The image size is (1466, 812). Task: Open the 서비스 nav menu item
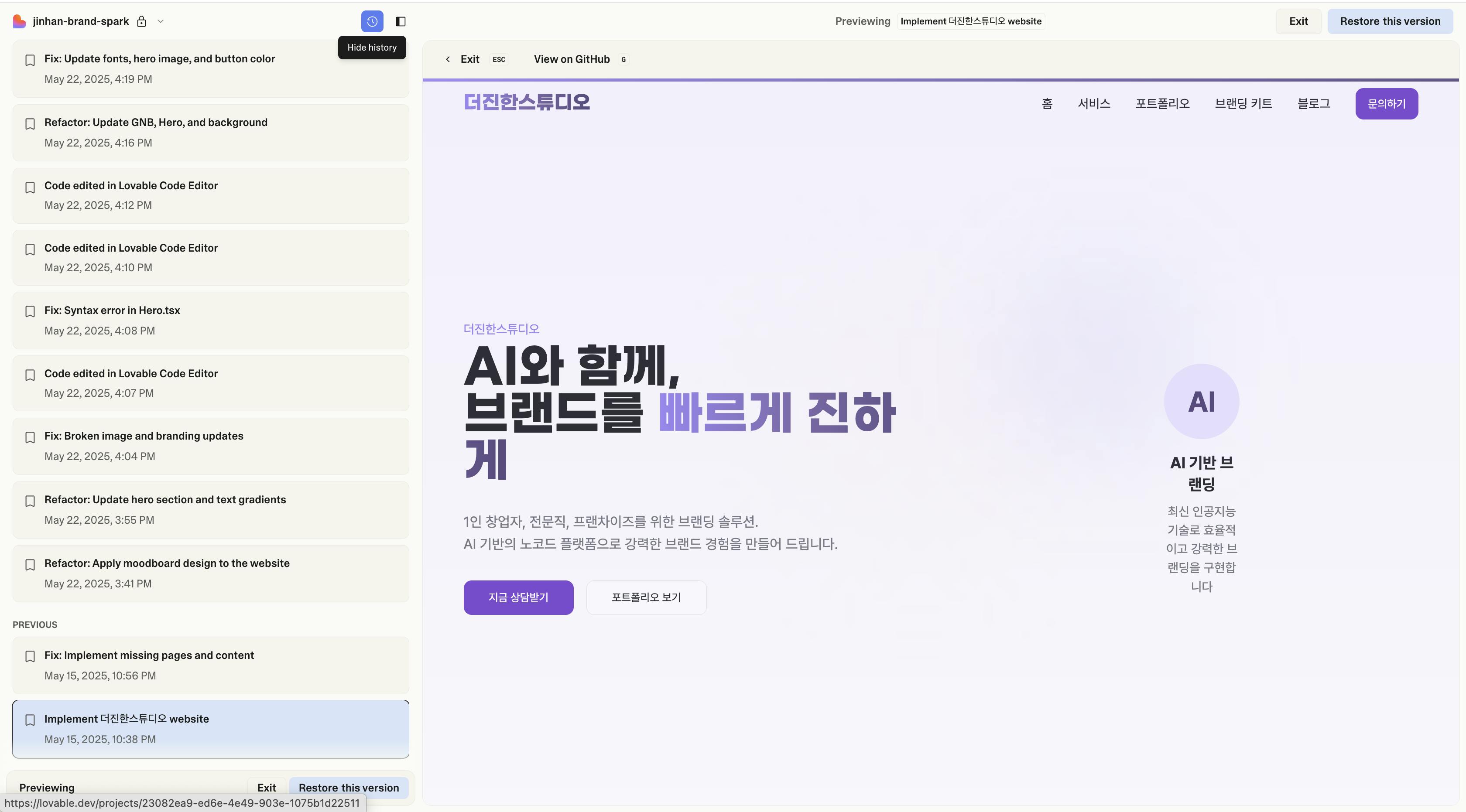point(1093,103)
